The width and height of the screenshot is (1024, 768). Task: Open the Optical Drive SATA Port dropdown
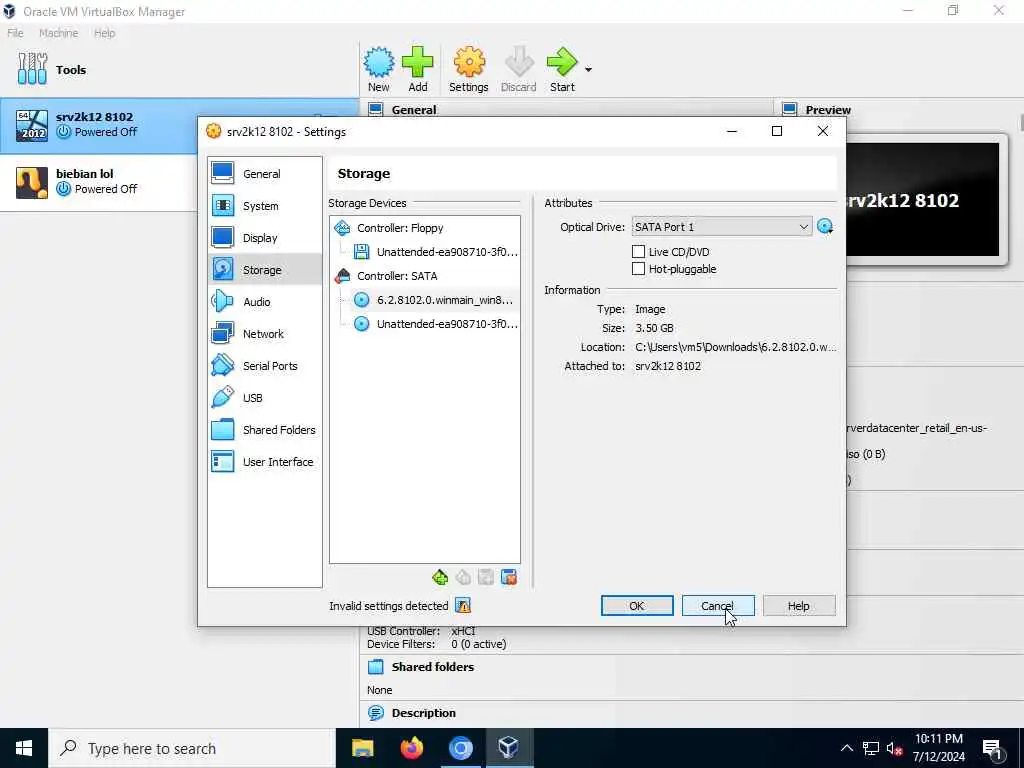click(722, 227)
